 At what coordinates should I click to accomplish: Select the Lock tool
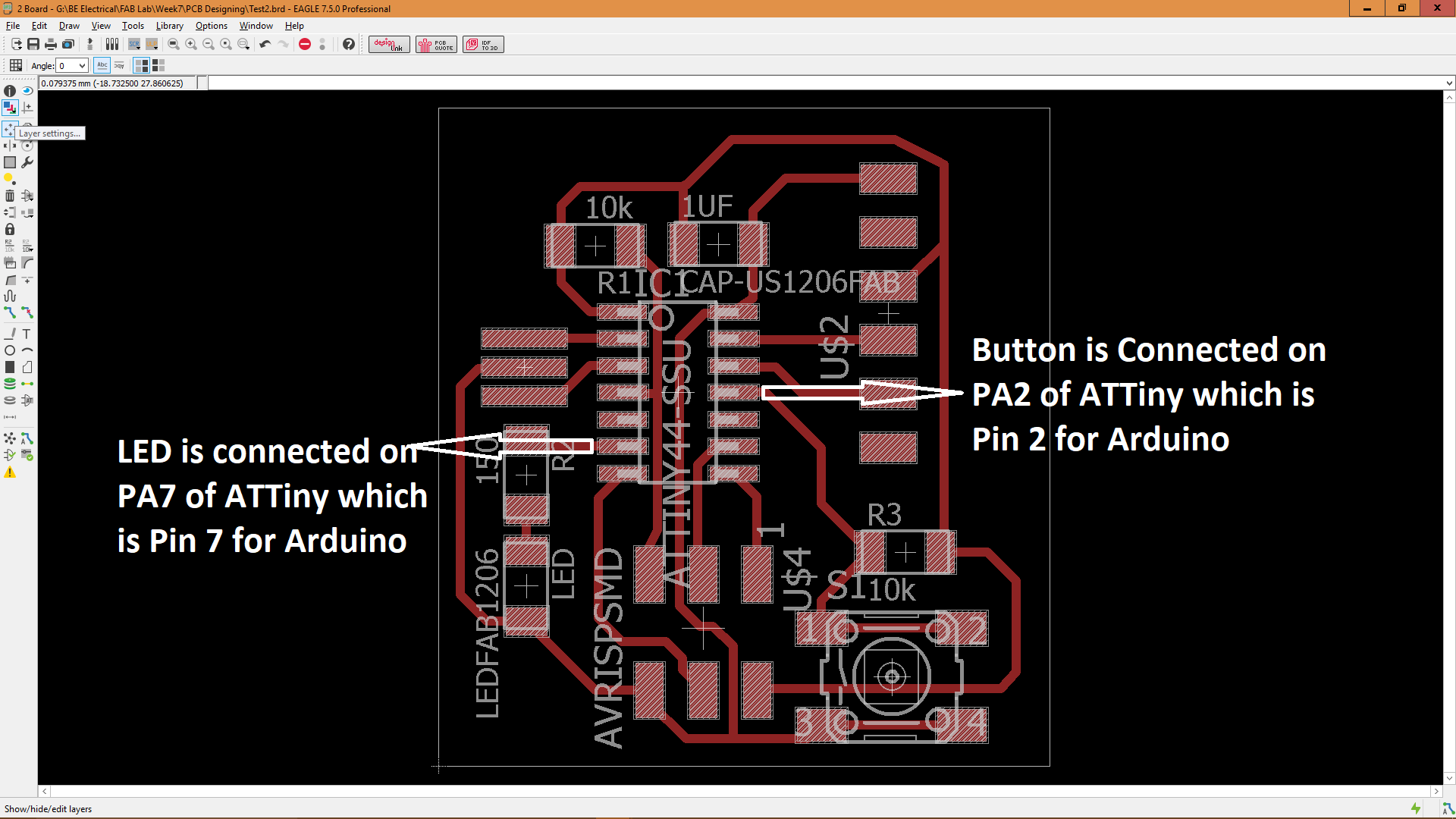(x=10, y=229)
